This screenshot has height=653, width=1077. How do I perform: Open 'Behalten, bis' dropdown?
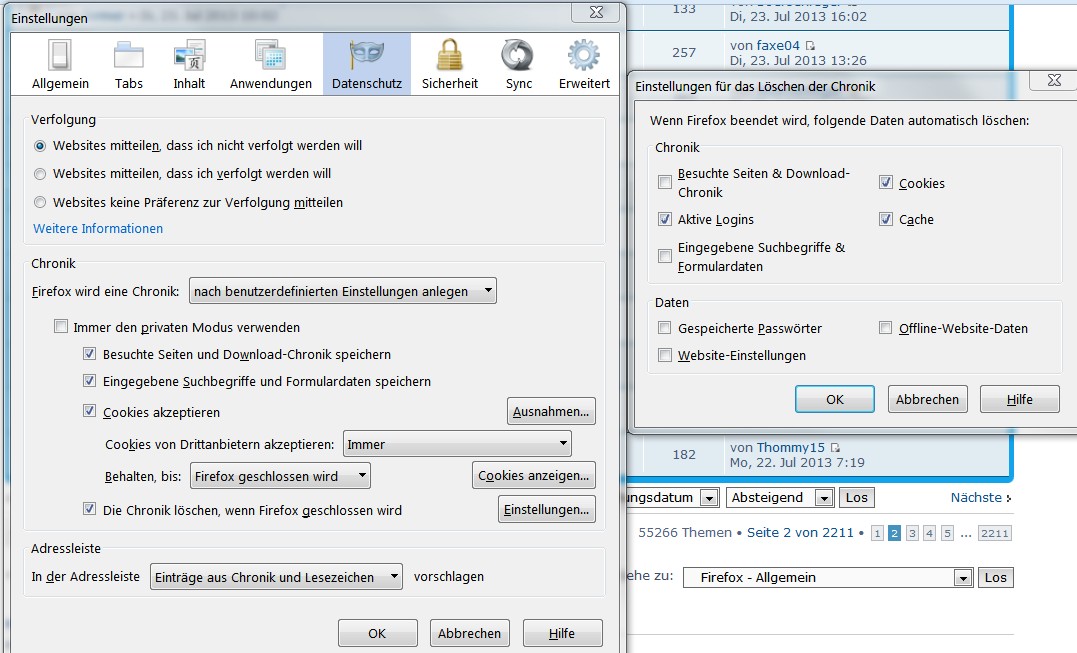(x=280, y=476)
